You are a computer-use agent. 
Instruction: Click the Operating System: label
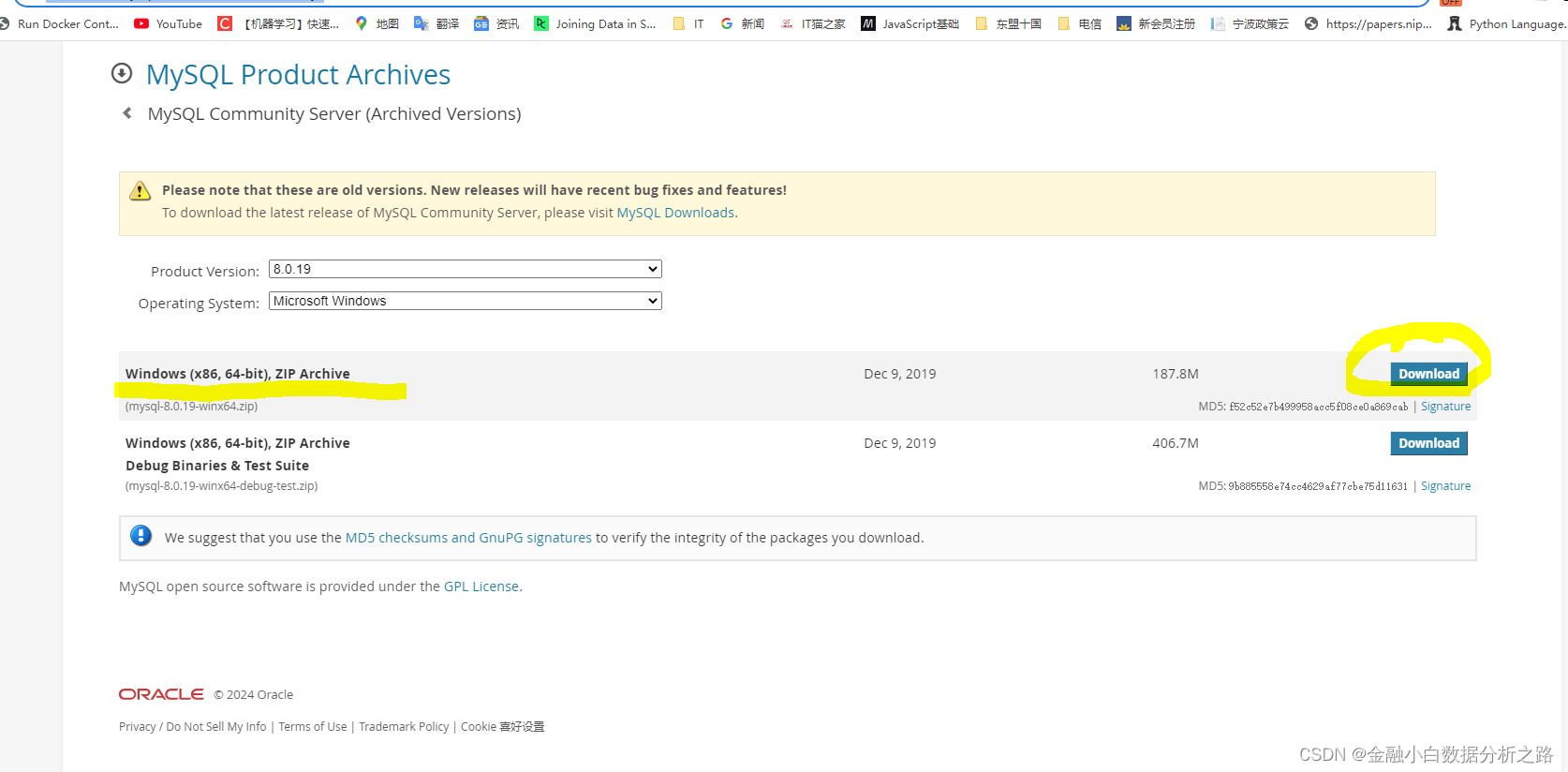pos(199,304)
